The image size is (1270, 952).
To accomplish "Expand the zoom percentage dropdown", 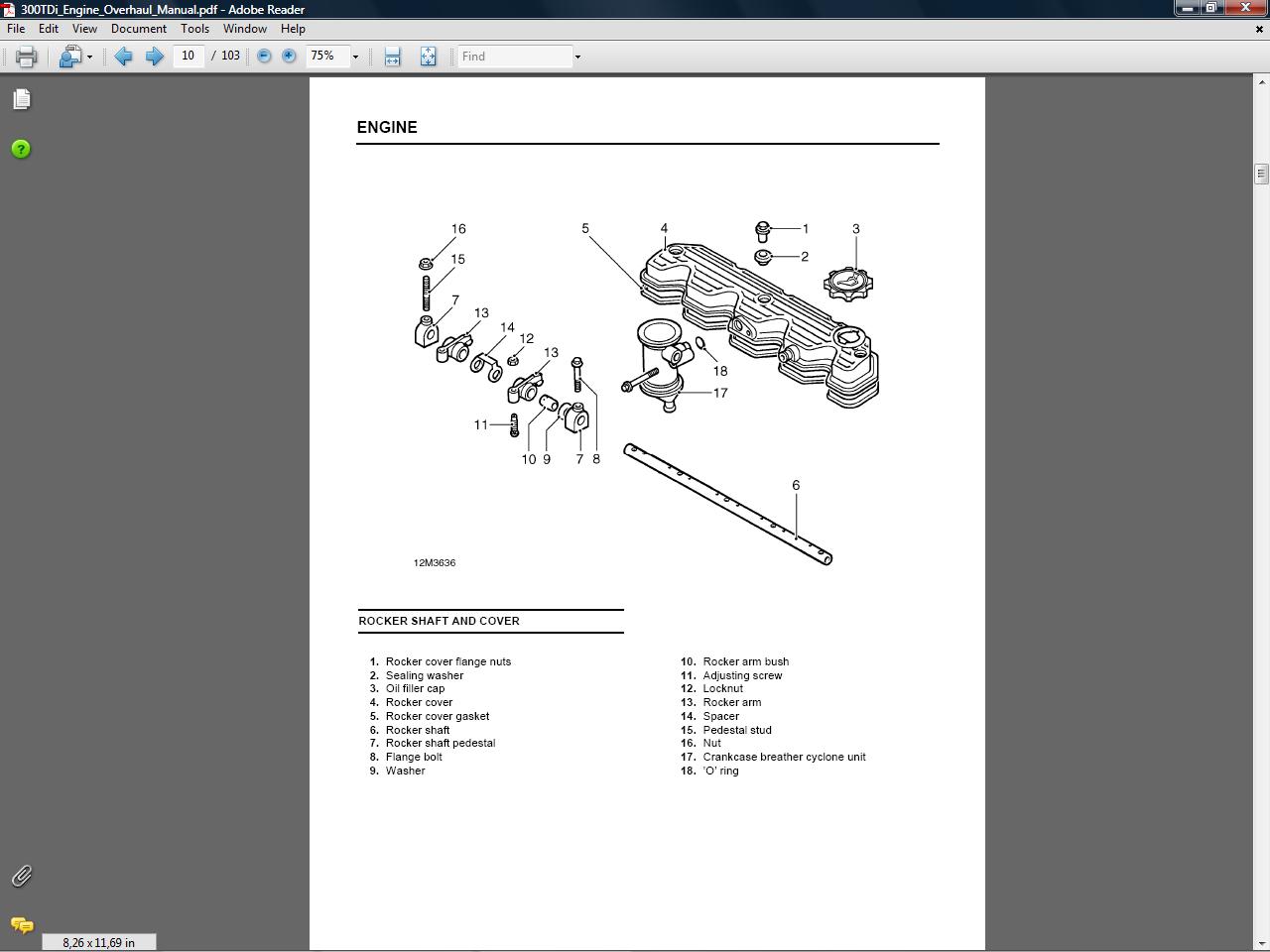I will 355,57.
